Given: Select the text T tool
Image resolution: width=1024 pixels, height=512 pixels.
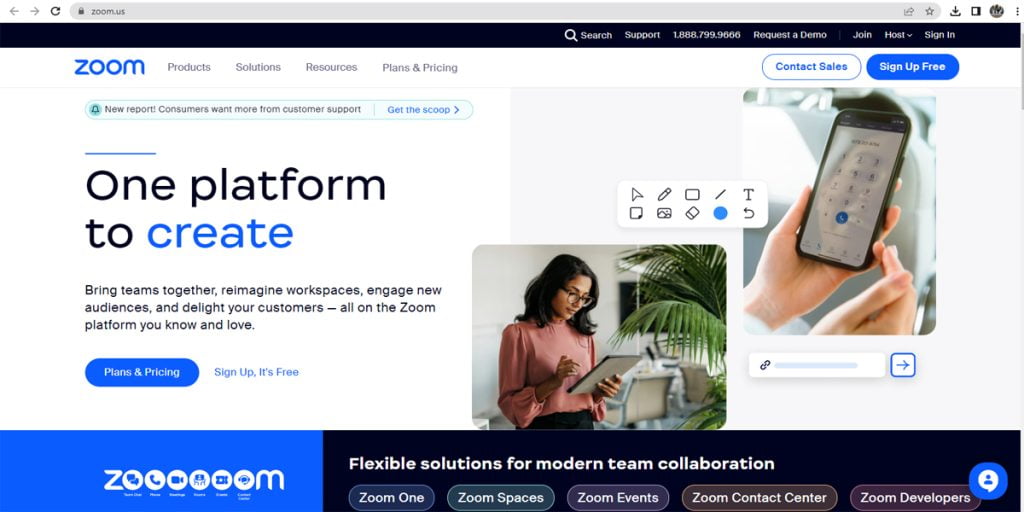Looking at the screenshot, I should 748,195.
